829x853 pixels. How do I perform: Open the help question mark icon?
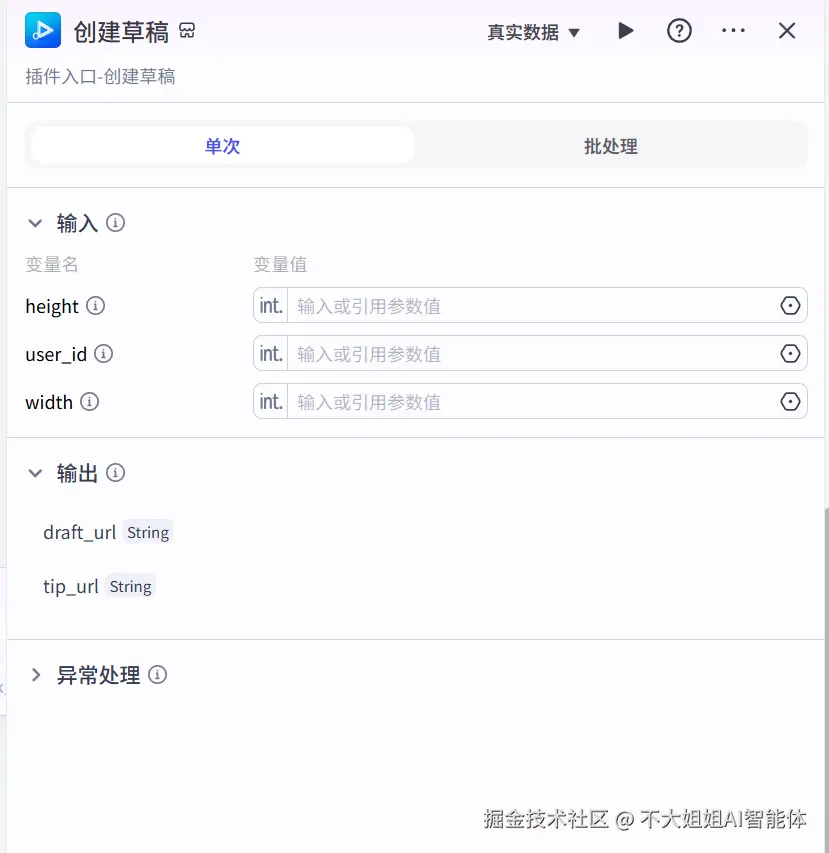click(x=679, y=31)
